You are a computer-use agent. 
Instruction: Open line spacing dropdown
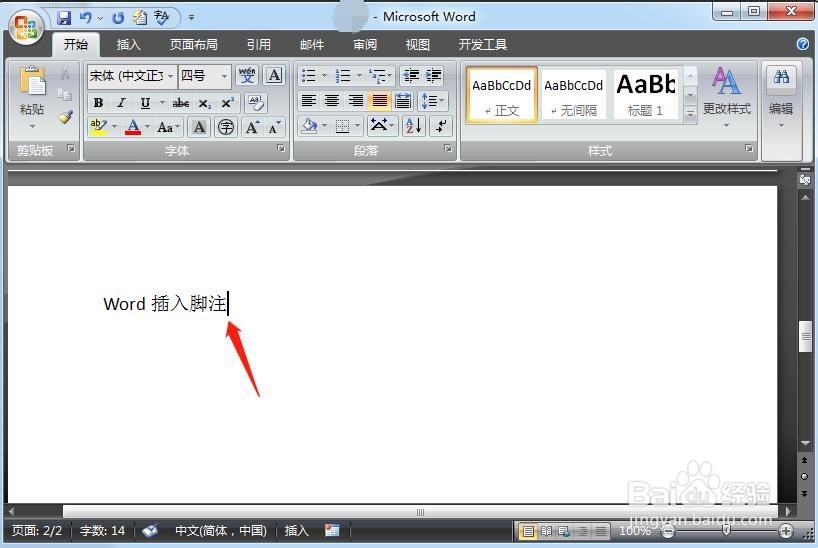coord(432,100)
